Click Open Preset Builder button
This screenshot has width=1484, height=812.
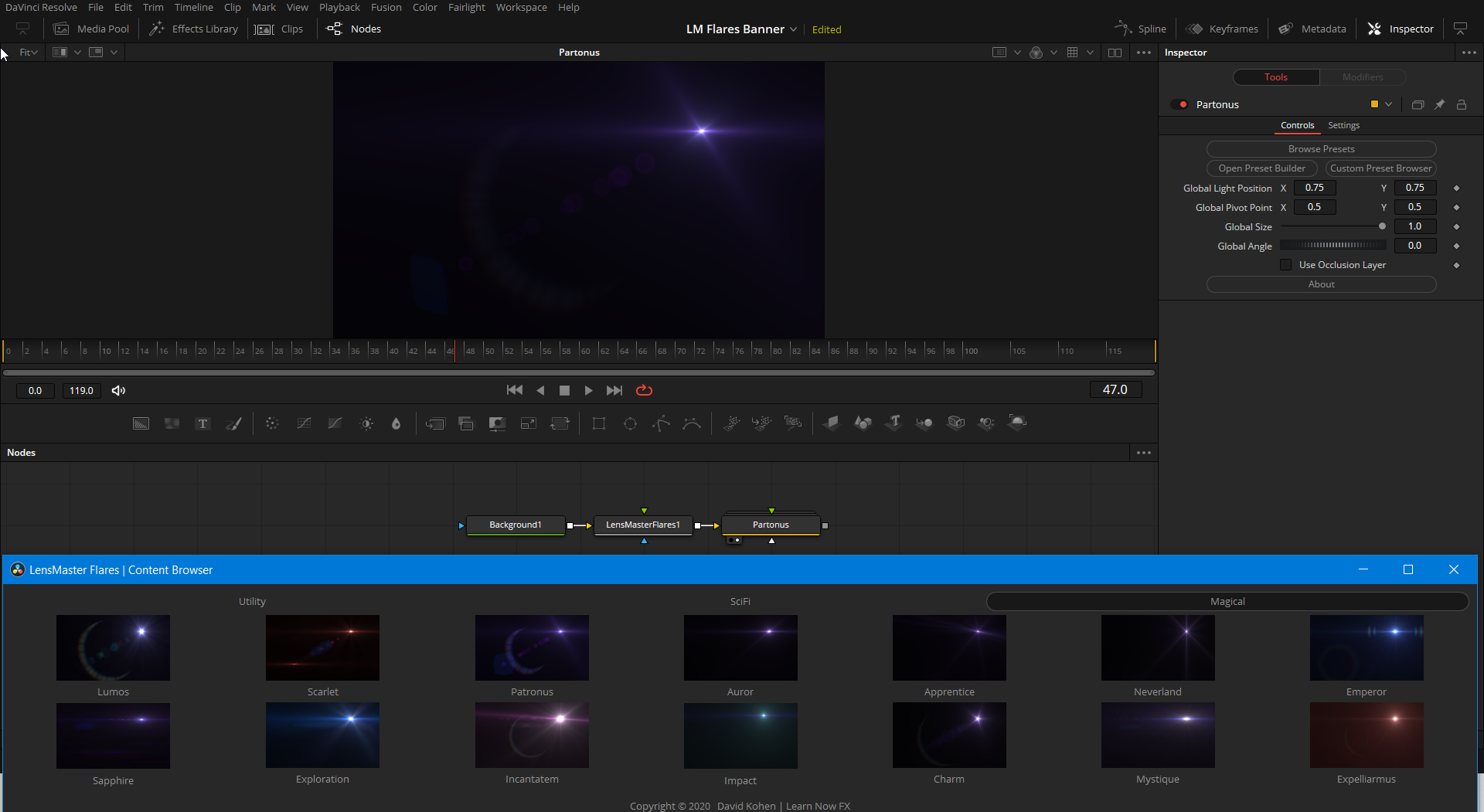1261,168
